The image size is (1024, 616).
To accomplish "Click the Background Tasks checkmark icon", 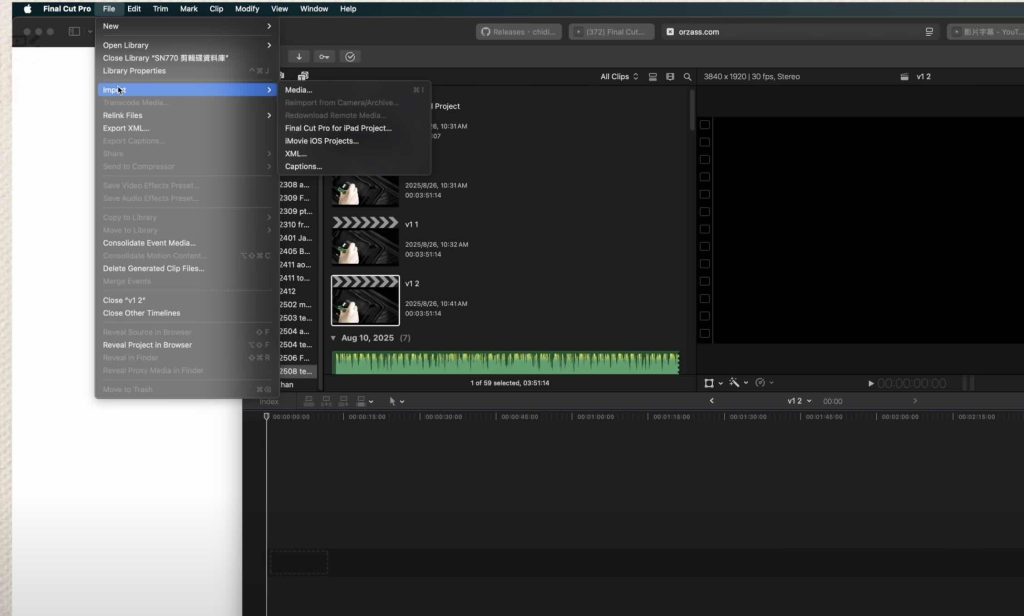I will (349, 56).
